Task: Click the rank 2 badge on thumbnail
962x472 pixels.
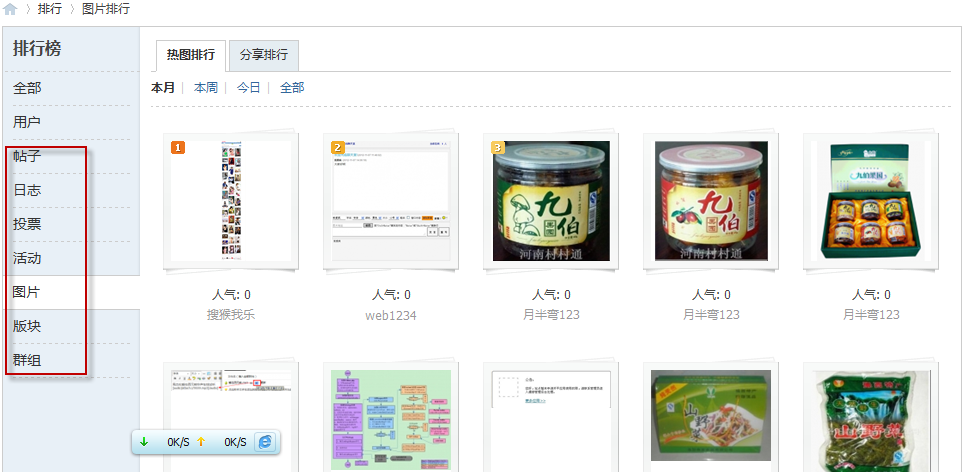Action: [x=338, y=148]
